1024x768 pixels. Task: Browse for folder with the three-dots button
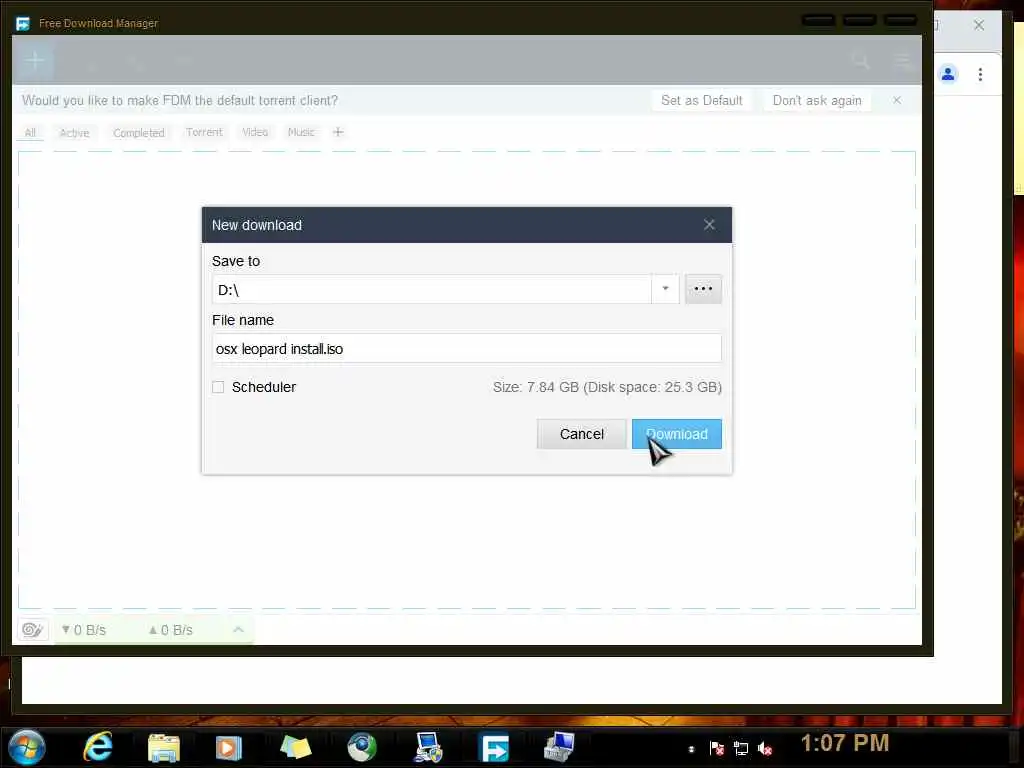pos(703,289)
